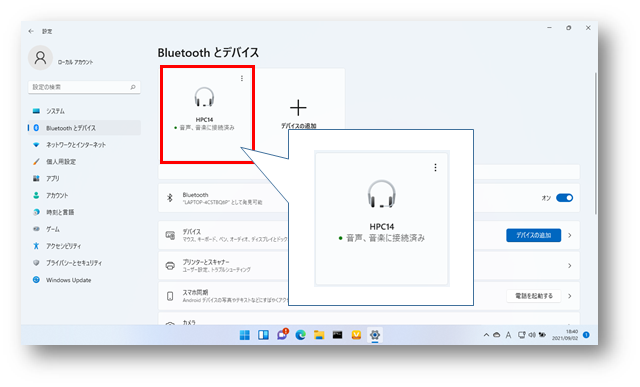
Task: Go to アカウント settings
Action: click(84, 196)
